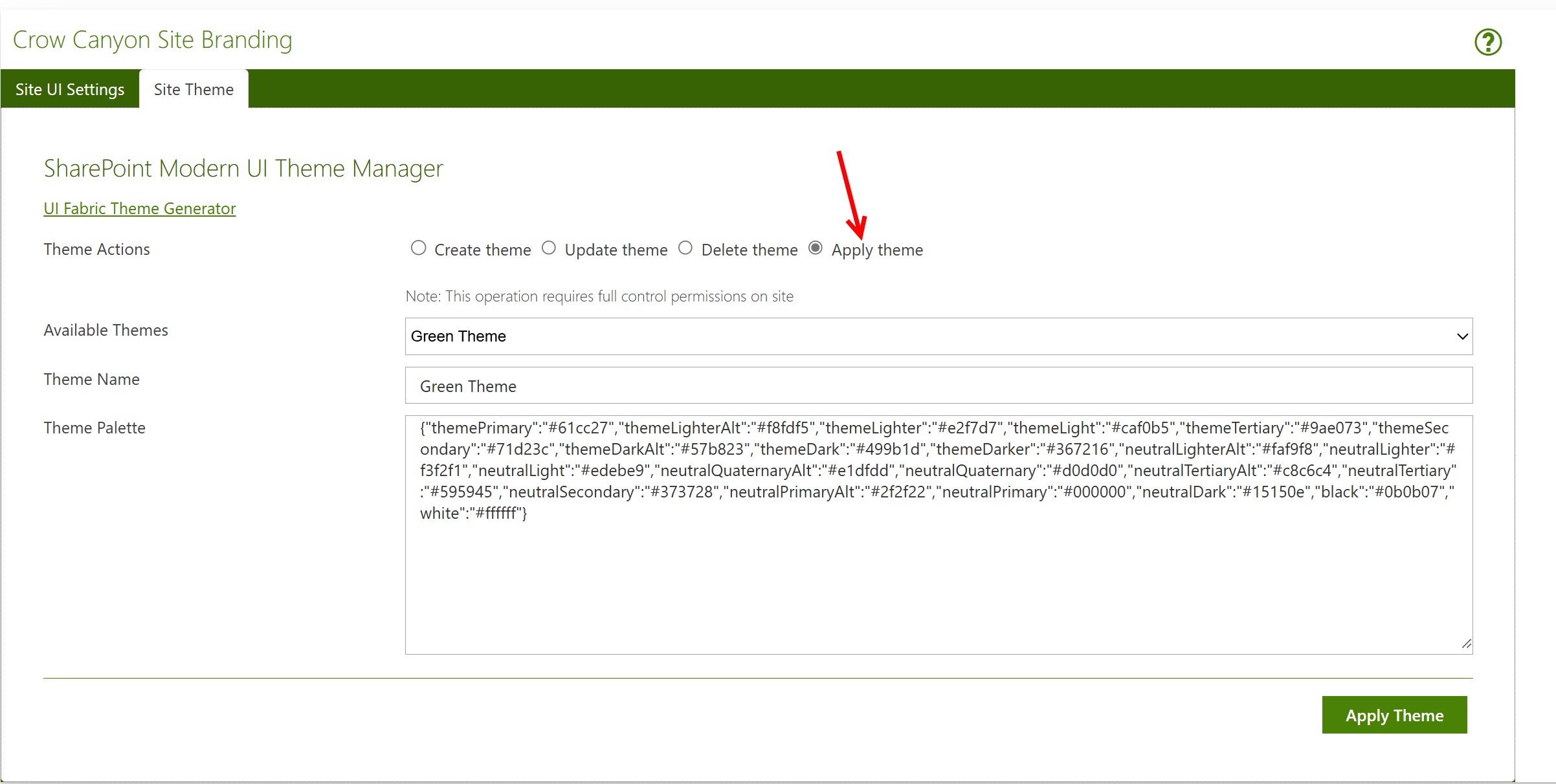The height and width of the screenshot is (784, 1556).
Task: Click the Available Themes label
Action: tap(106, 330)
